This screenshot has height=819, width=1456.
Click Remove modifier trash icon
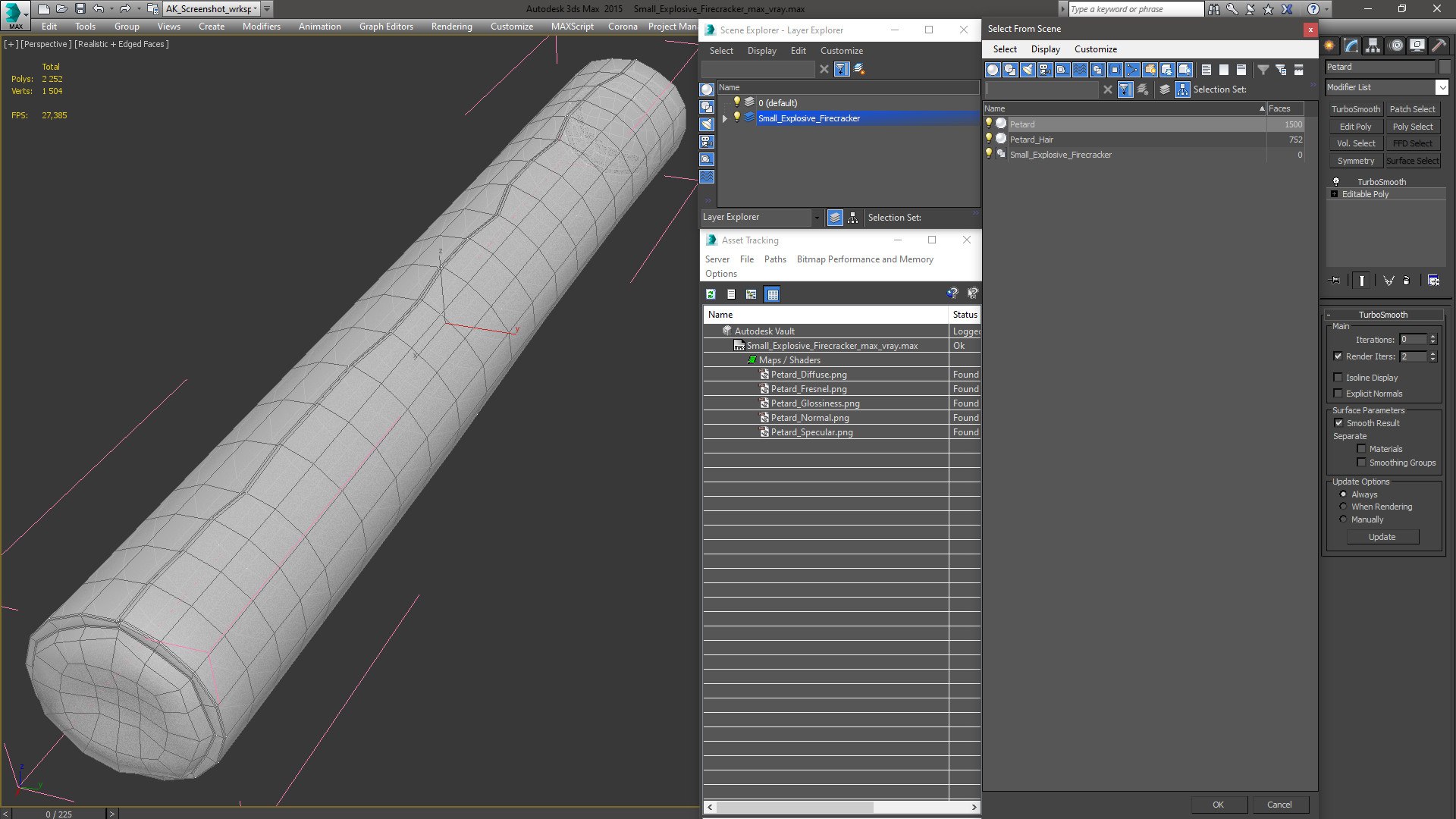point(1407,281)
